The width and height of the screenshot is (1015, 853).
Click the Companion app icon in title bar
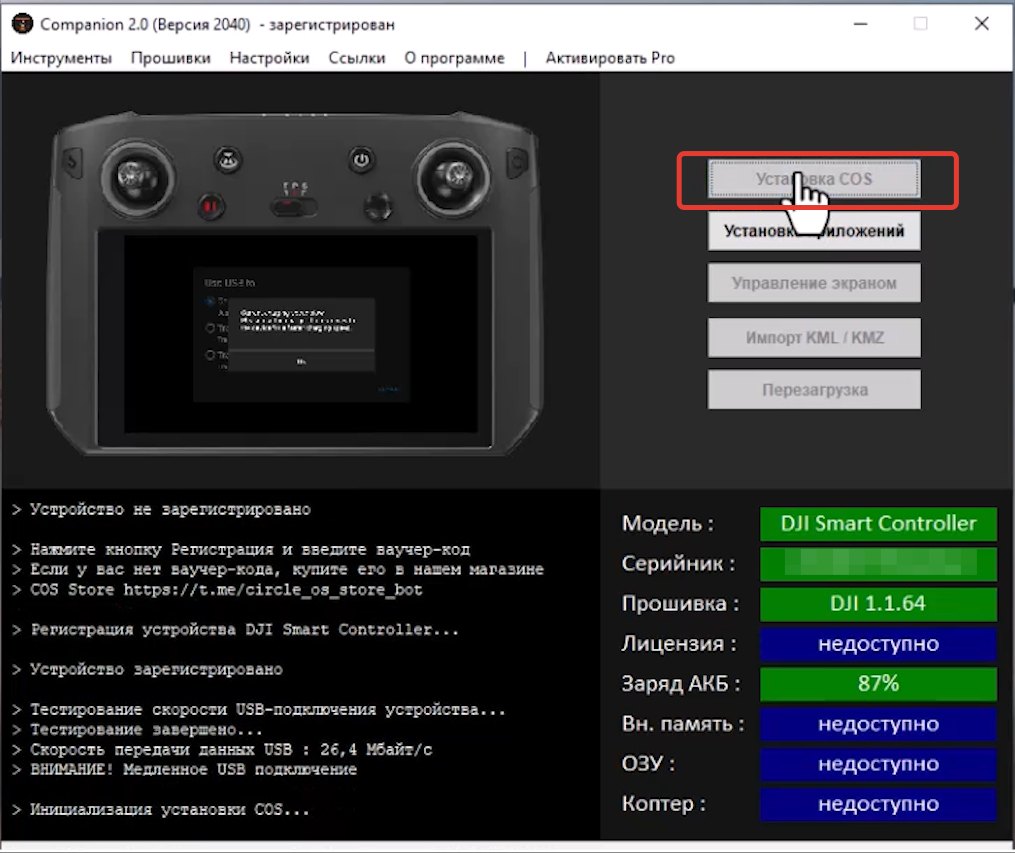(23, 24)
